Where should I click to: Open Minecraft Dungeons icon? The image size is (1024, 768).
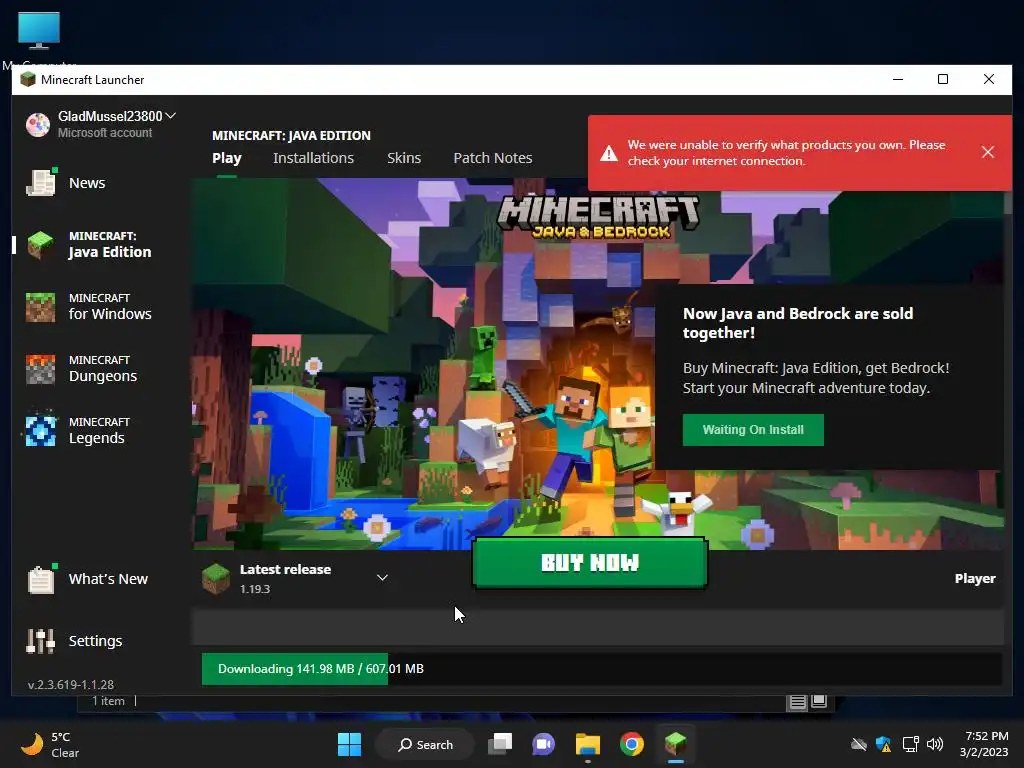pos(40,369)
